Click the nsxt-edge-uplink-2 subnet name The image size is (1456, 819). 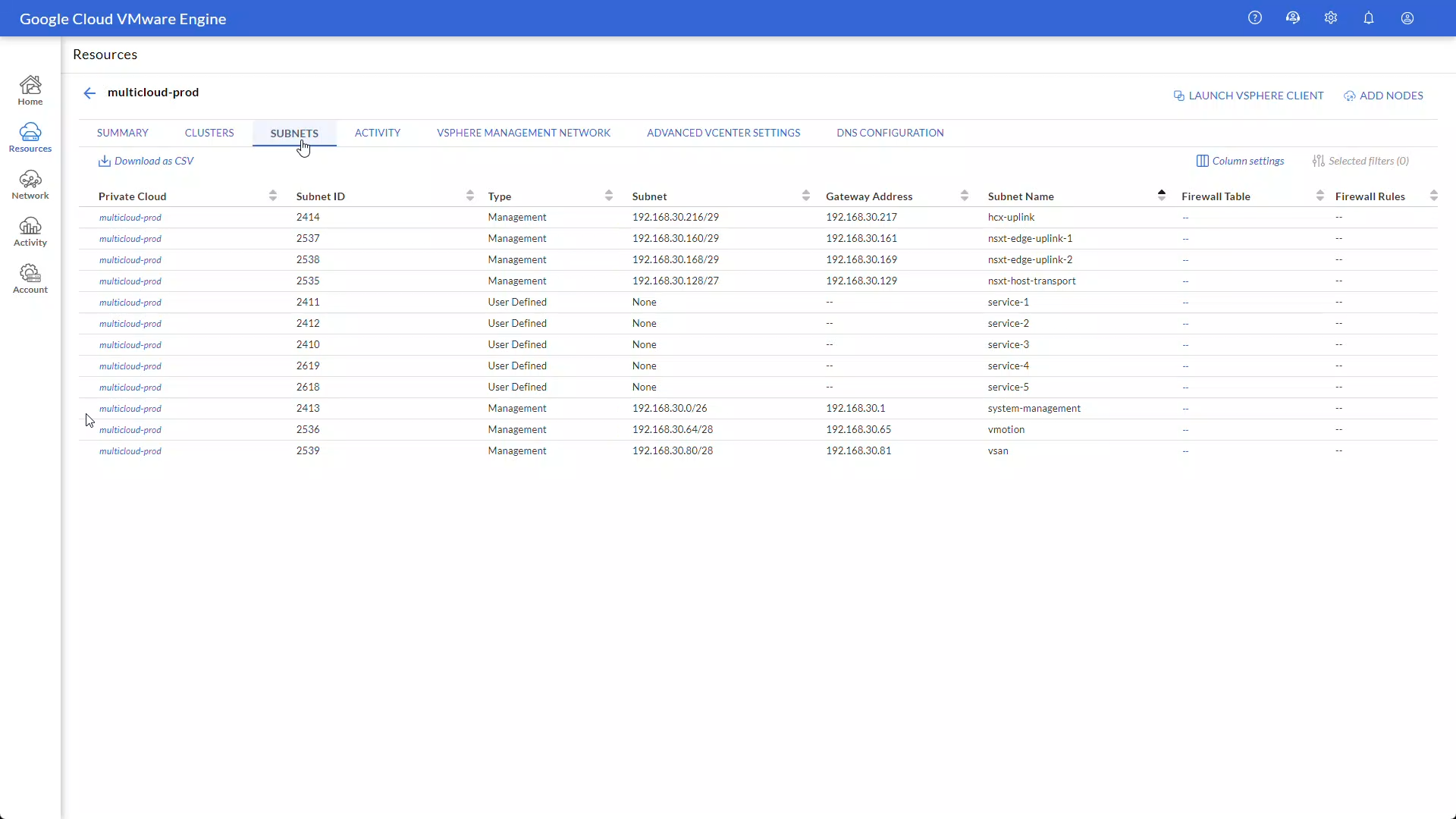coord(1030,259)
